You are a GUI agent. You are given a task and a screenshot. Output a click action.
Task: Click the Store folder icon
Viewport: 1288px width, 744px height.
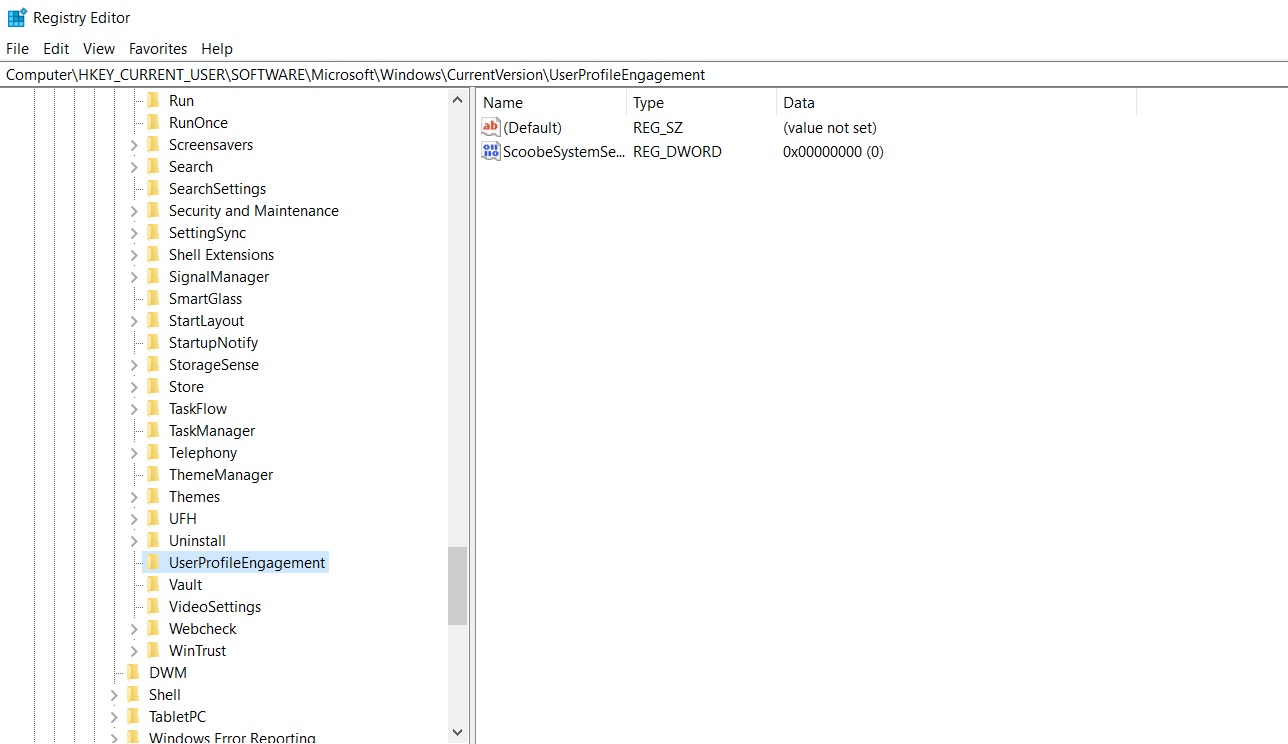[x=153, y=386]
